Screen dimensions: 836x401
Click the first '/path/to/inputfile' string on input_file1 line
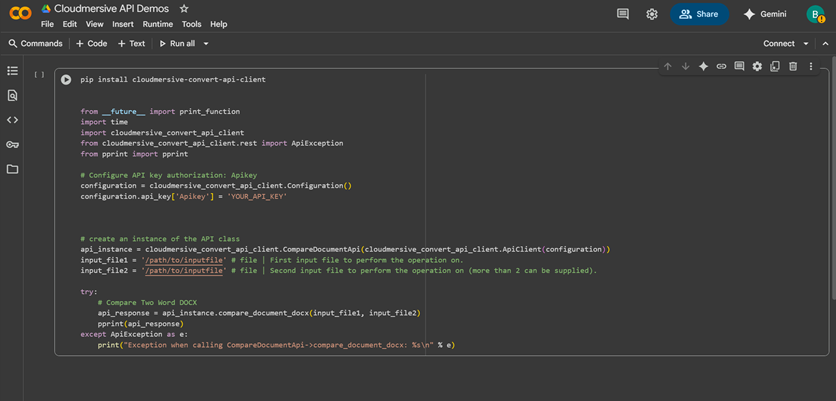(183, 260)
